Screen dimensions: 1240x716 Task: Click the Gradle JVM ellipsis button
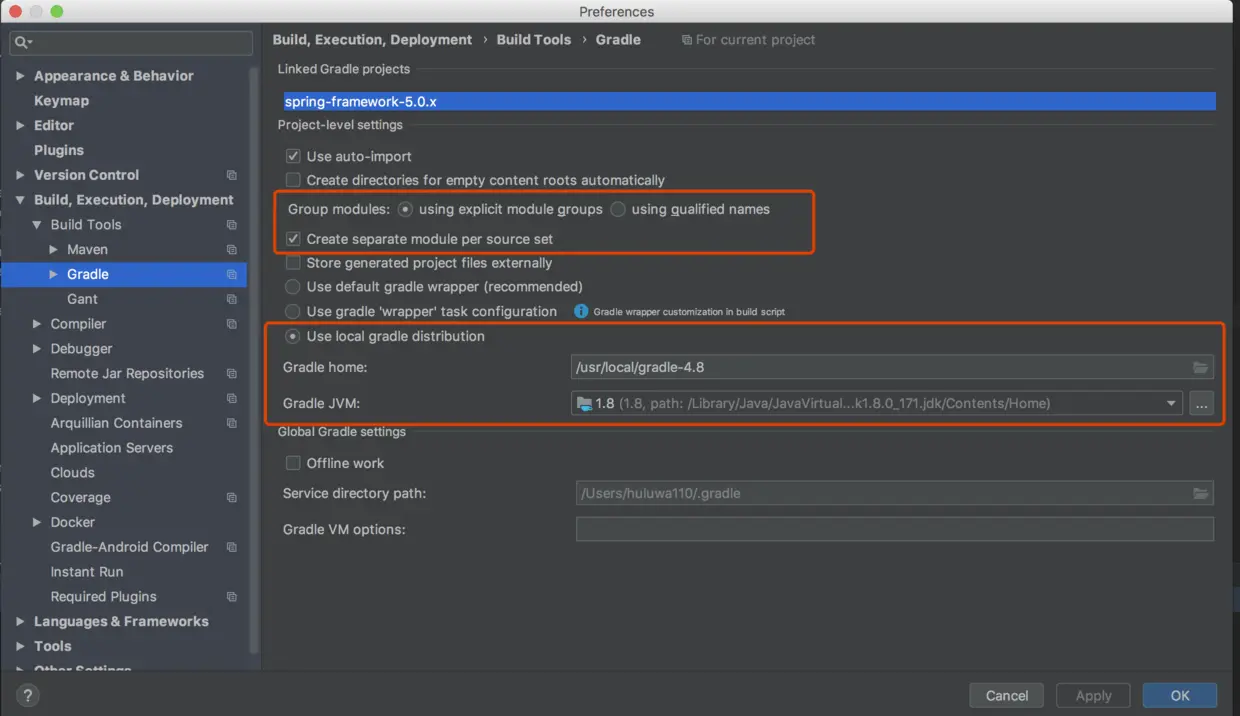pos(1201,404)
